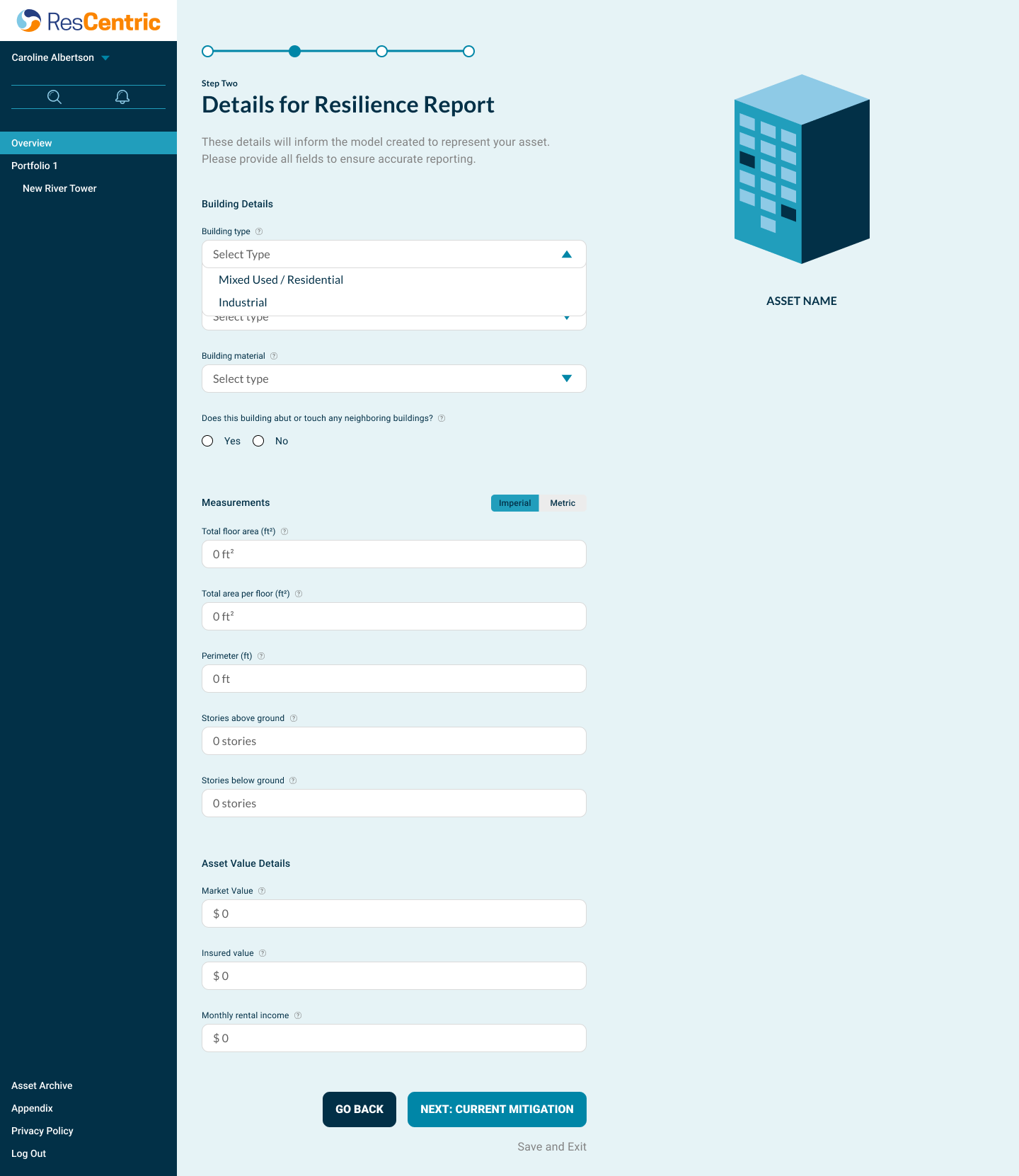Click help icon next to Monthly rental income

[298, 1015]
